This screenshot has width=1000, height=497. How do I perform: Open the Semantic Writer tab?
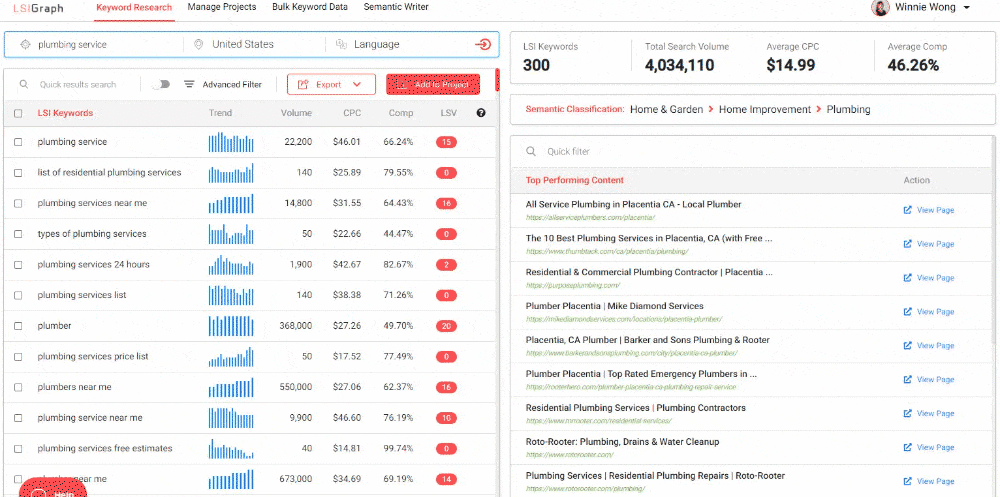click(x=396, y=8)
